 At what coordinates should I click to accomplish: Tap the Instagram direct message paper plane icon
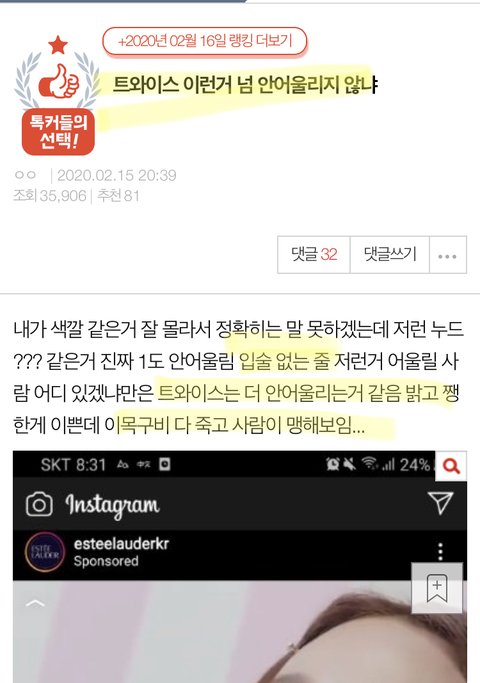coord(440,503)
